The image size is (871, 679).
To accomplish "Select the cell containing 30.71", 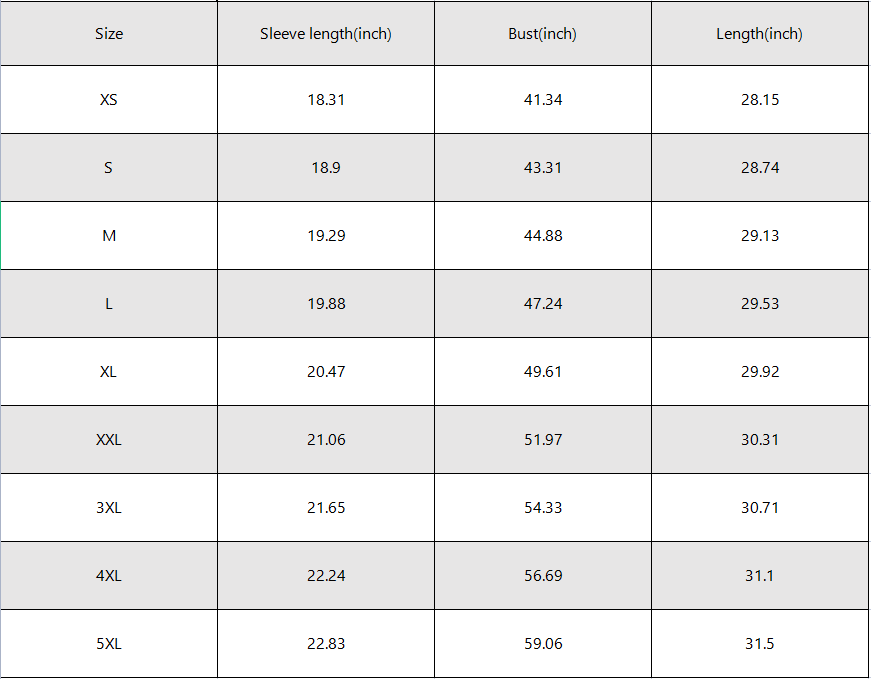I will click(x=759, y=508).
